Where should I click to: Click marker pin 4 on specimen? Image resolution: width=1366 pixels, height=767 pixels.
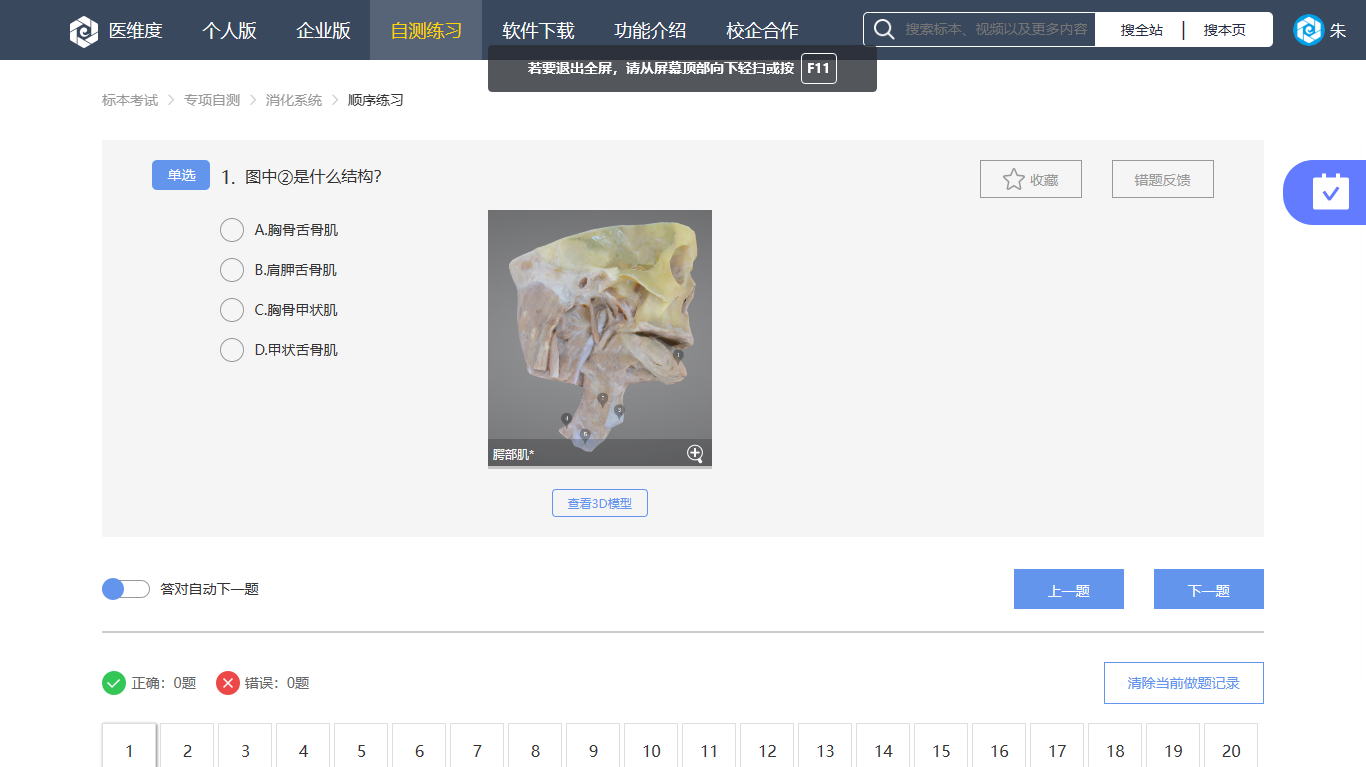567,419
